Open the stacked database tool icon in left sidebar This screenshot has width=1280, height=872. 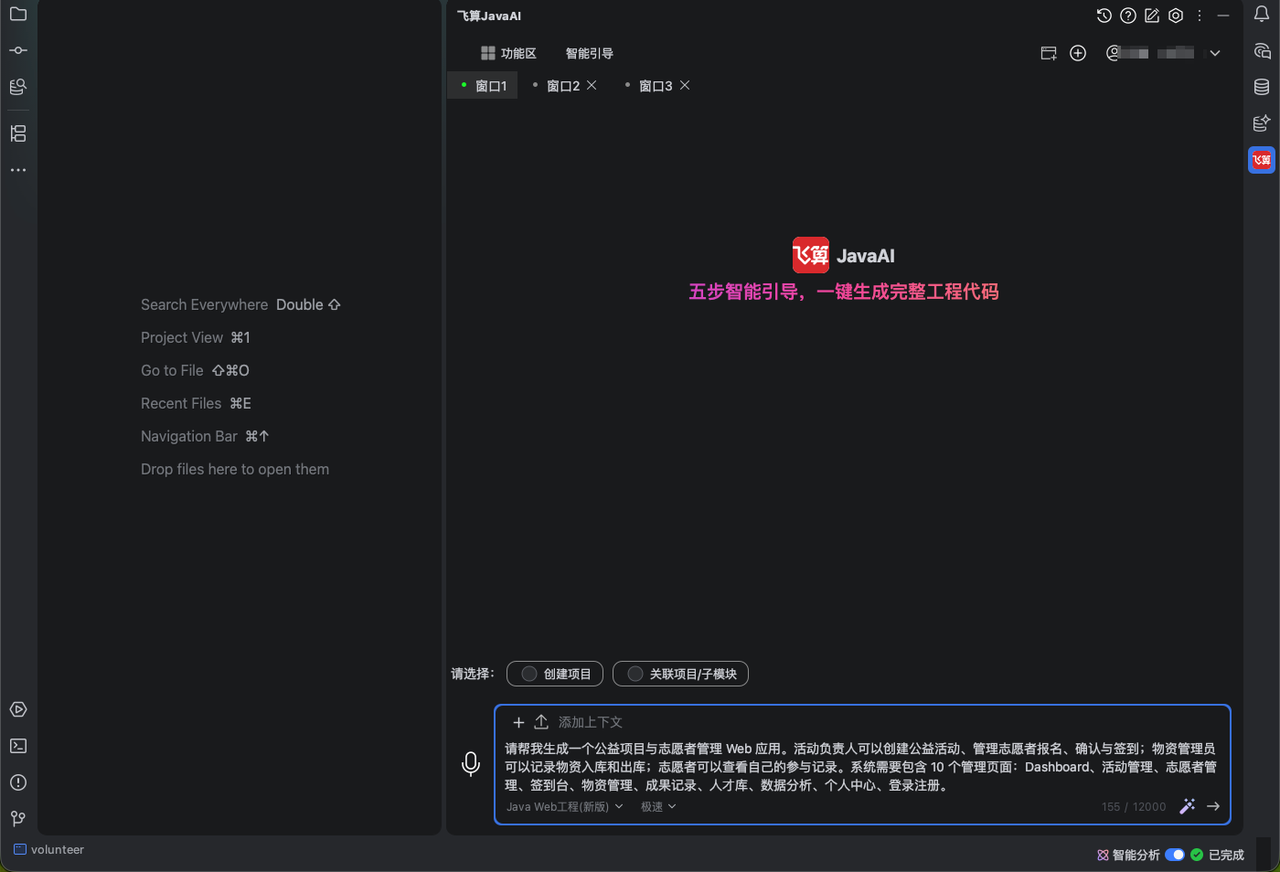(18, 87)
